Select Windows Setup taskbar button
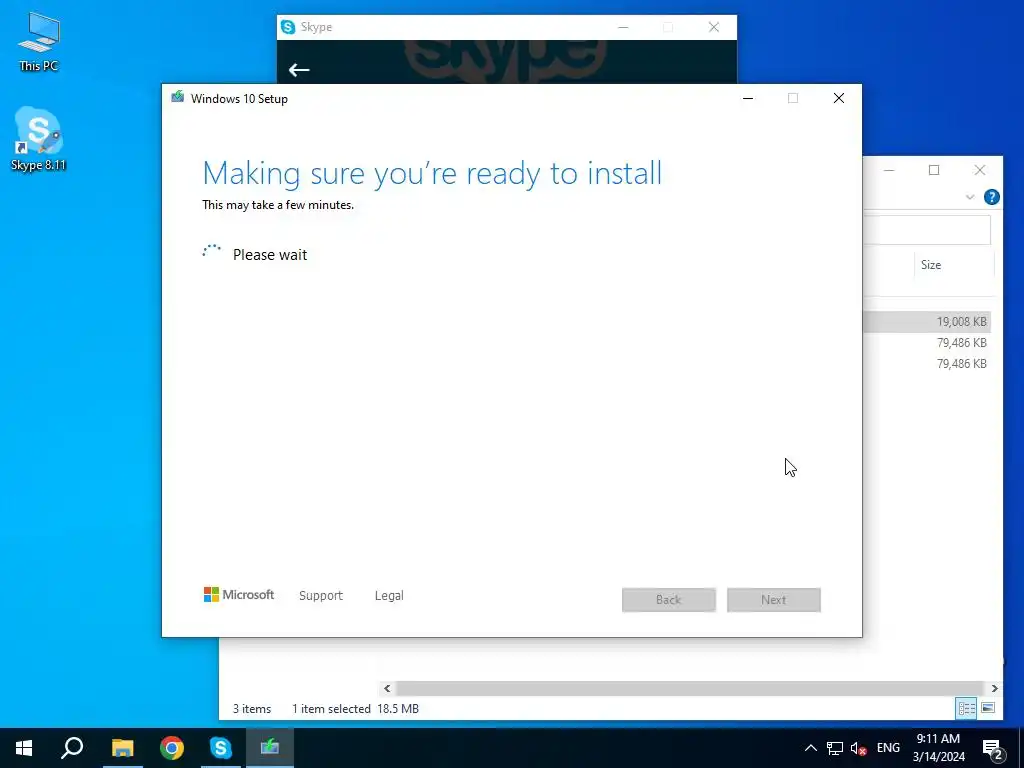The height and width of the screenshot is (768, 1024). [270, 748]
